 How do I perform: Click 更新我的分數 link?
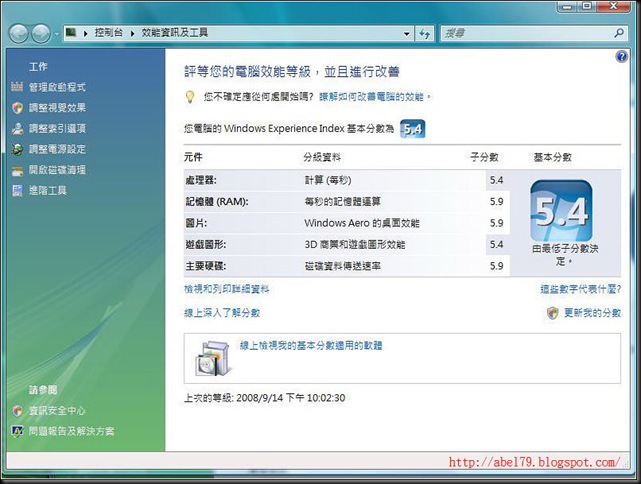[592, 313]
